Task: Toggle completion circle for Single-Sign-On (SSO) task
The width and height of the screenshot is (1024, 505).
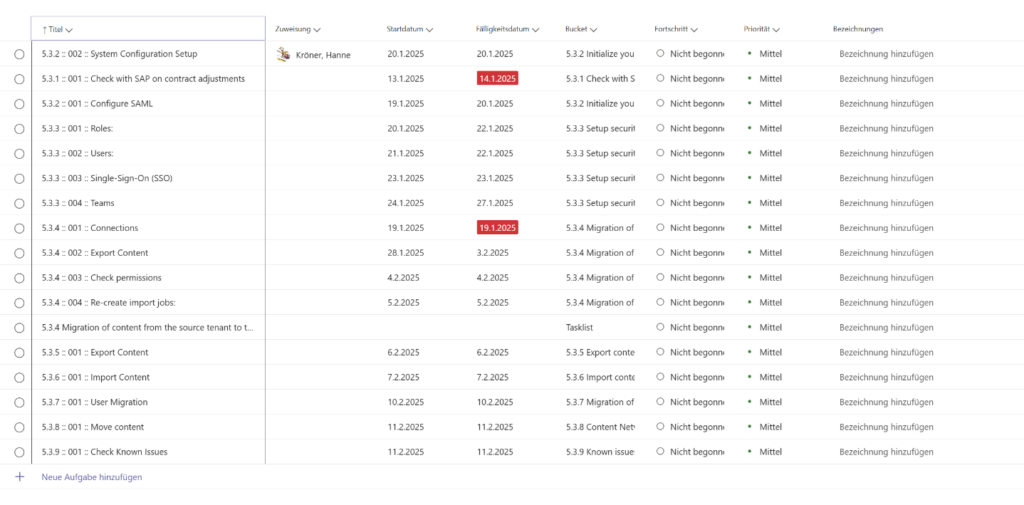Action: [19, 178]
